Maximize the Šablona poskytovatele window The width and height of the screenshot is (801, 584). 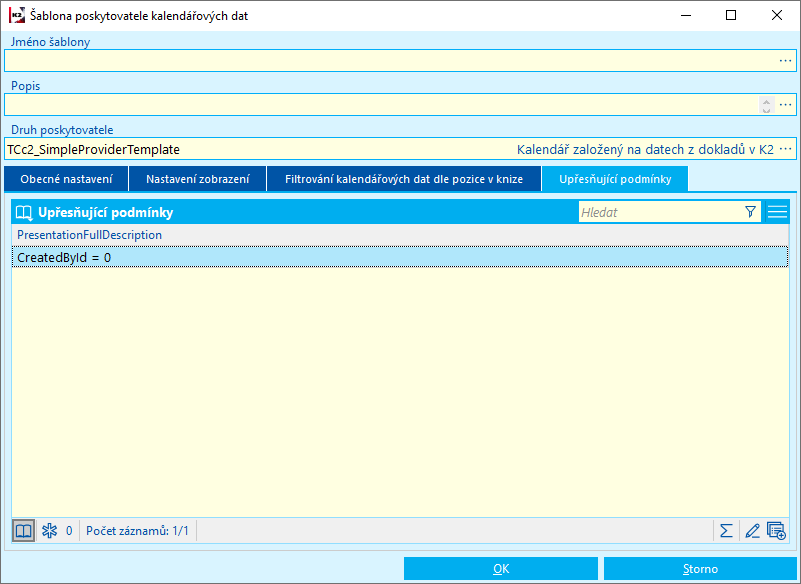(x=731, y=15)
